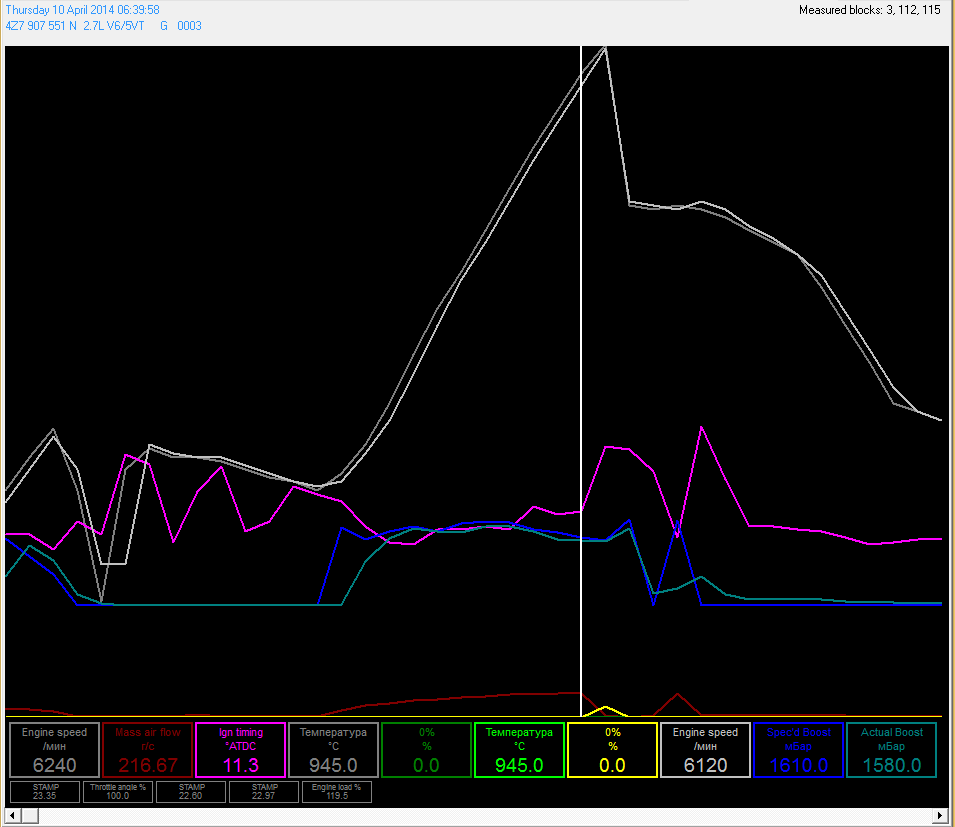
Task: Select the teal Actual Boost readout
Action: [891, 750]
